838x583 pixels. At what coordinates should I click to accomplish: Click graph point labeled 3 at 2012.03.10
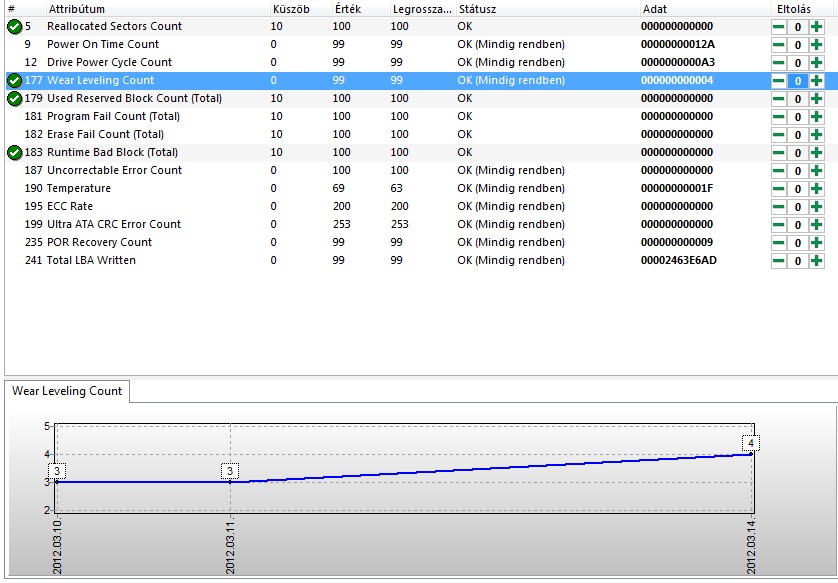pos(57,482)
